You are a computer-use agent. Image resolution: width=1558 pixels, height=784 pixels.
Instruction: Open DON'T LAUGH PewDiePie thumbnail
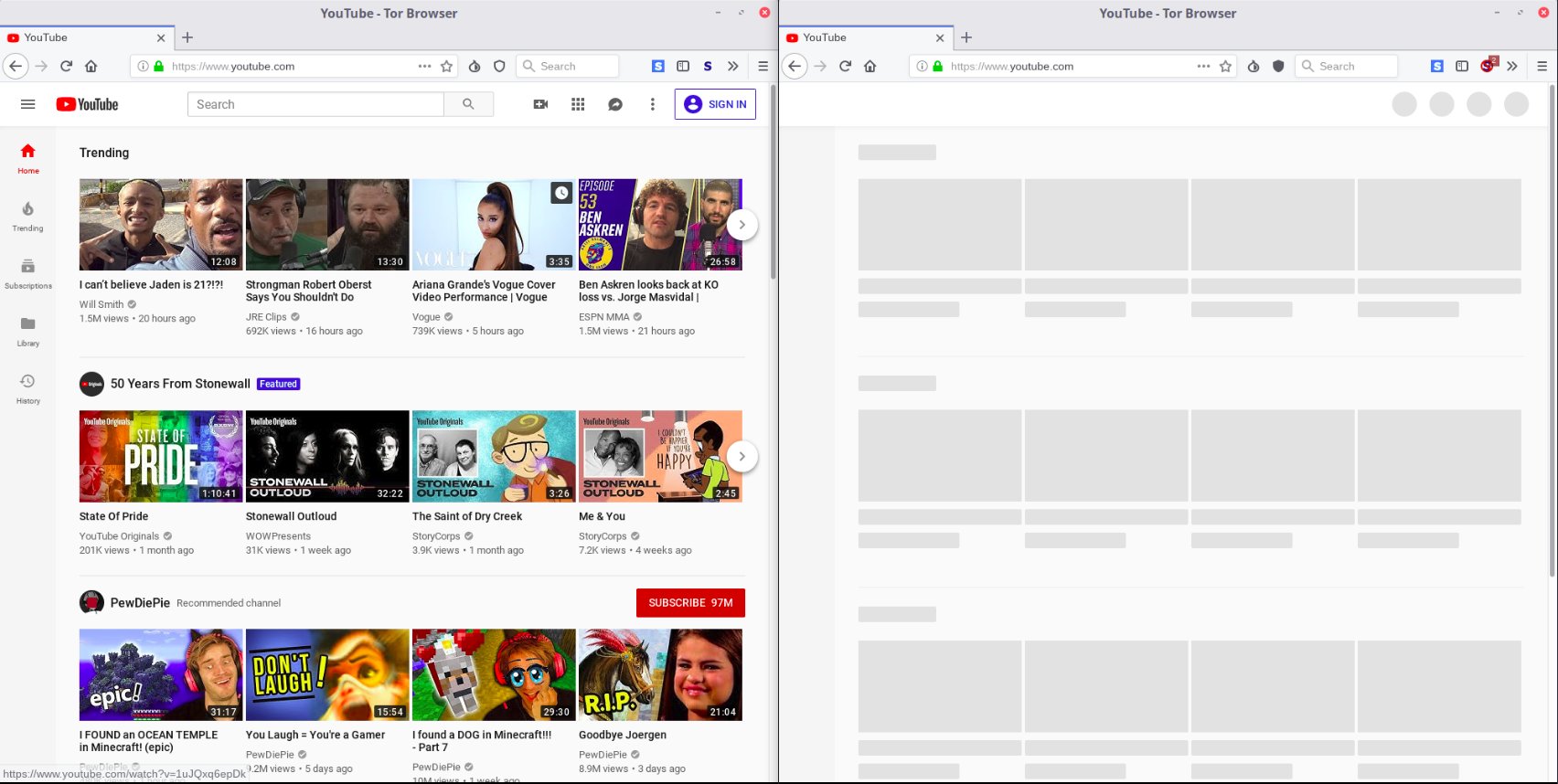point(327,674)
